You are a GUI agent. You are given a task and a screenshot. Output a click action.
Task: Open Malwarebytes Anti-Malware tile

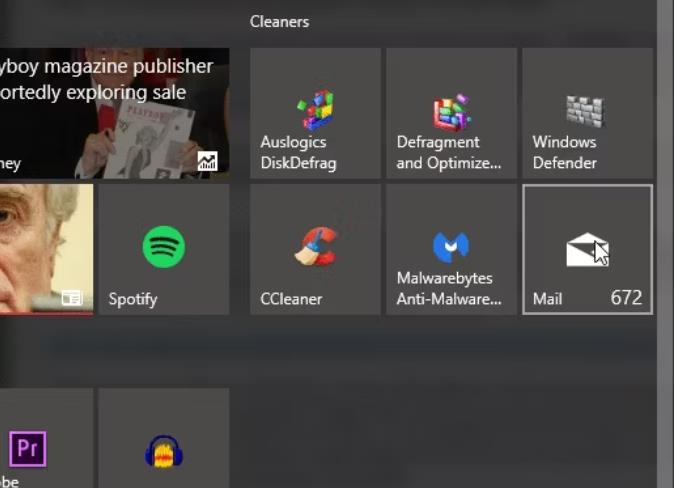[x=451, y=250]
